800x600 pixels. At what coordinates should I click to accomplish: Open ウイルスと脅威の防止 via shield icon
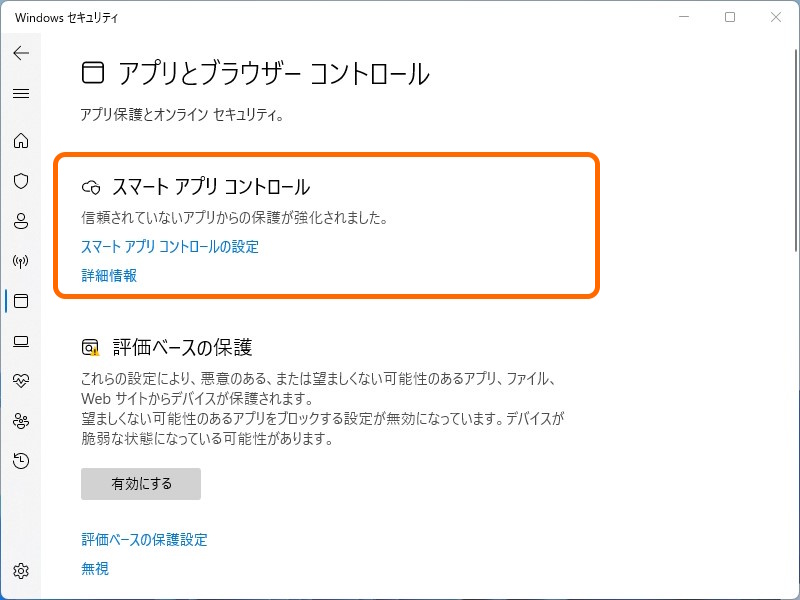[x=21, y=181]
